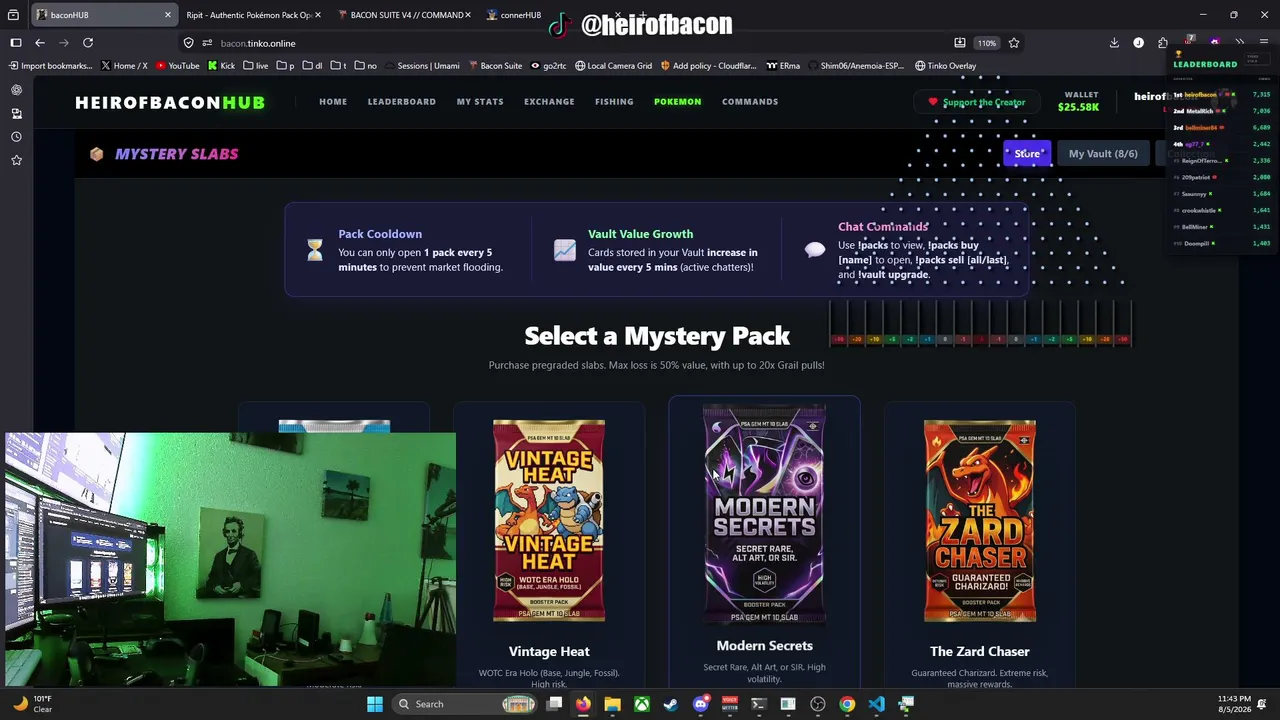Switch to the Ripit Authentic Pokémon tab
Image resolution: width=1280 pixels, height=720 pixels.
tap(249, 15)
